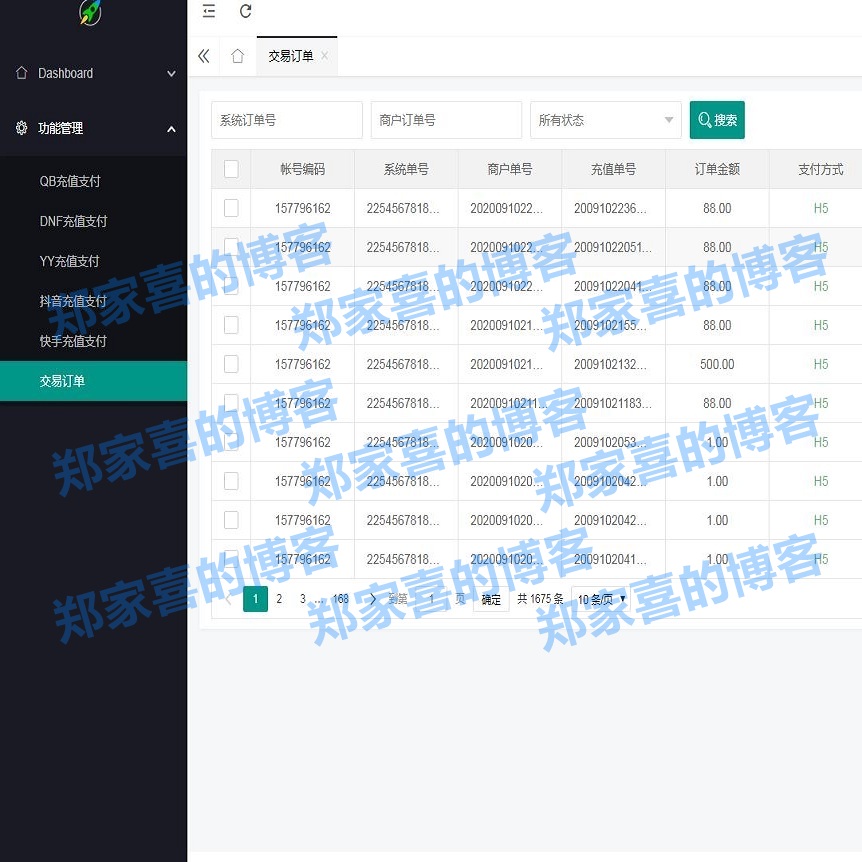Click the dashboard house icon in the sidebar
This screenshot has height=862, width=862.
[x=20, y=73]
